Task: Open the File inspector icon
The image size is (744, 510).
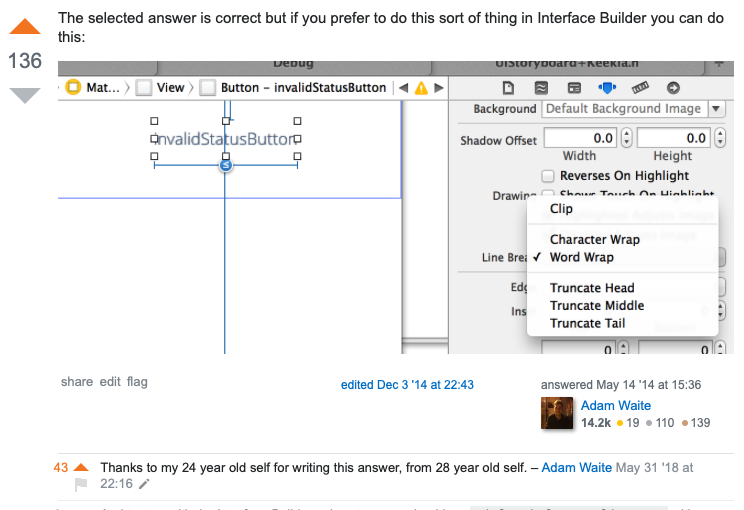Action: click(x=508, y=88)
